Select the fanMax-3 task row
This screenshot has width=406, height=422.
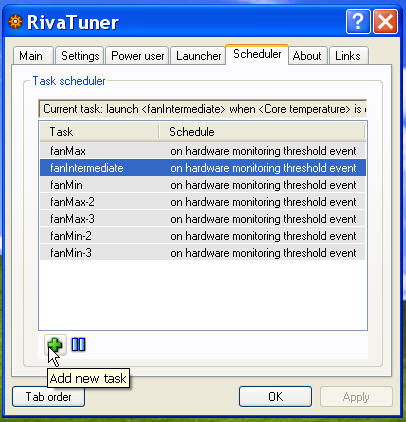pos(203,219)
